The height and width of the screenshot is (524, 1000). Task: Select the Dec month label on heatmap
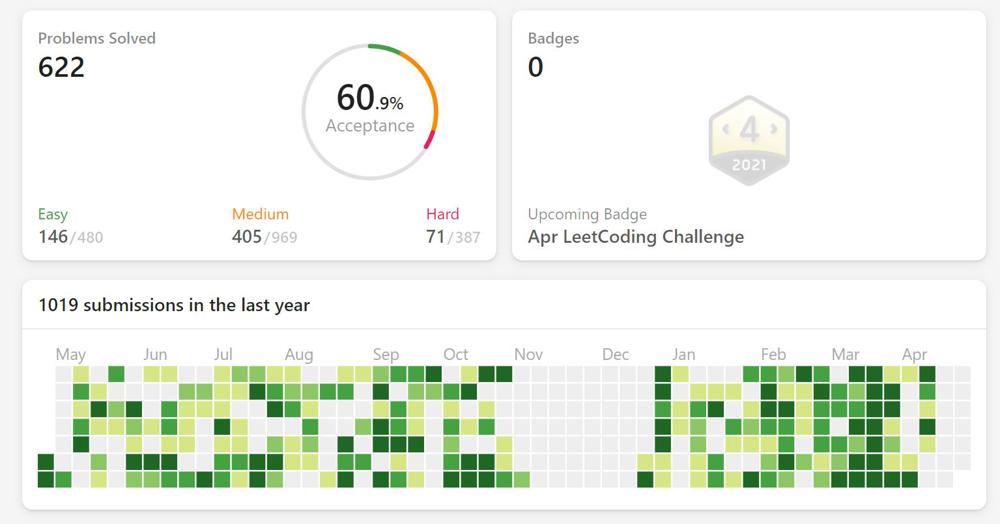click(x=616, y=354)
